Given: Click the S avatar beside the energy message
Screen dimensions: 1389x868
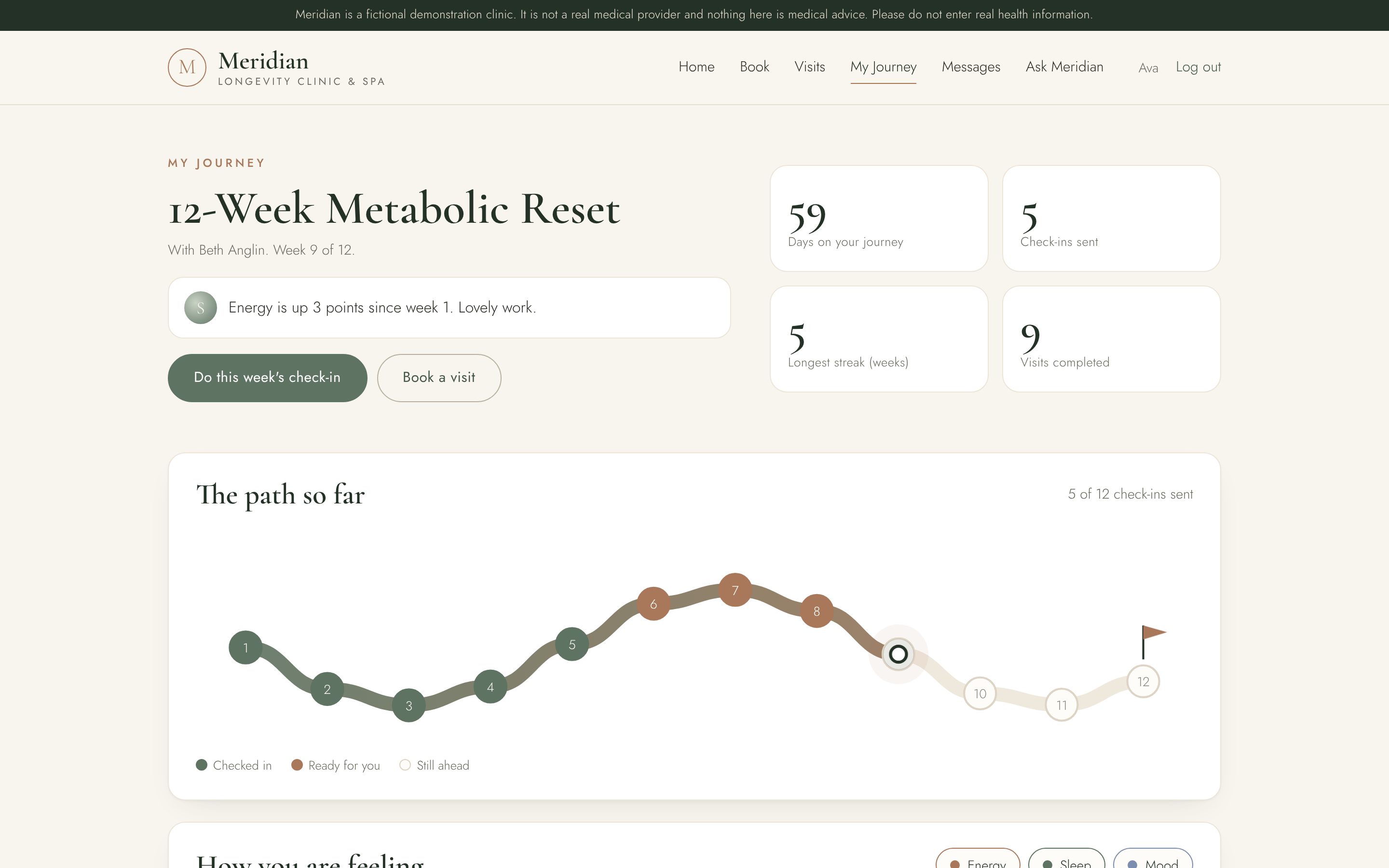Looking at the screenshot, I should coord(200,308).
